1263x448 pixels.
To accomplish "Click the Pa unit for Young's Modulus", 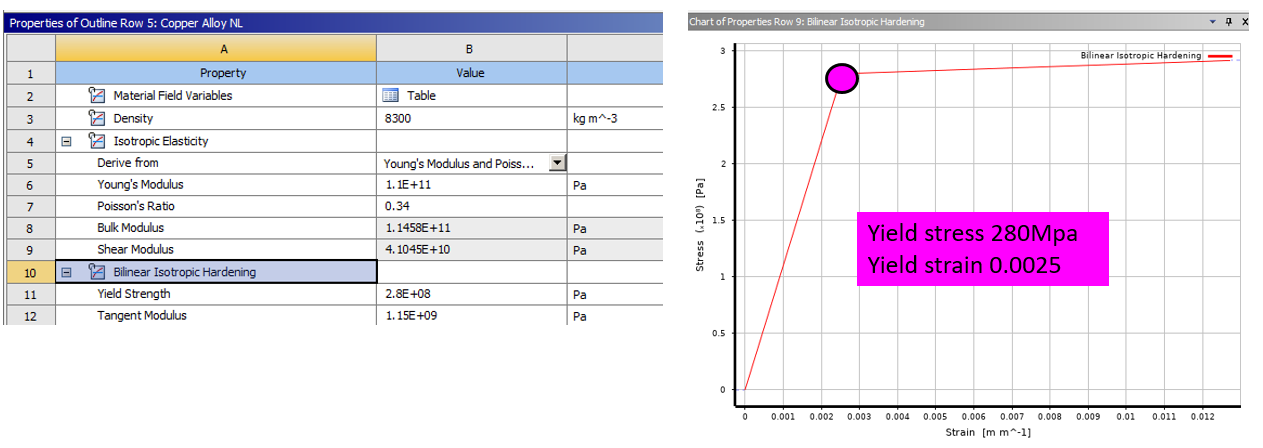I will [x=580, y=185].
